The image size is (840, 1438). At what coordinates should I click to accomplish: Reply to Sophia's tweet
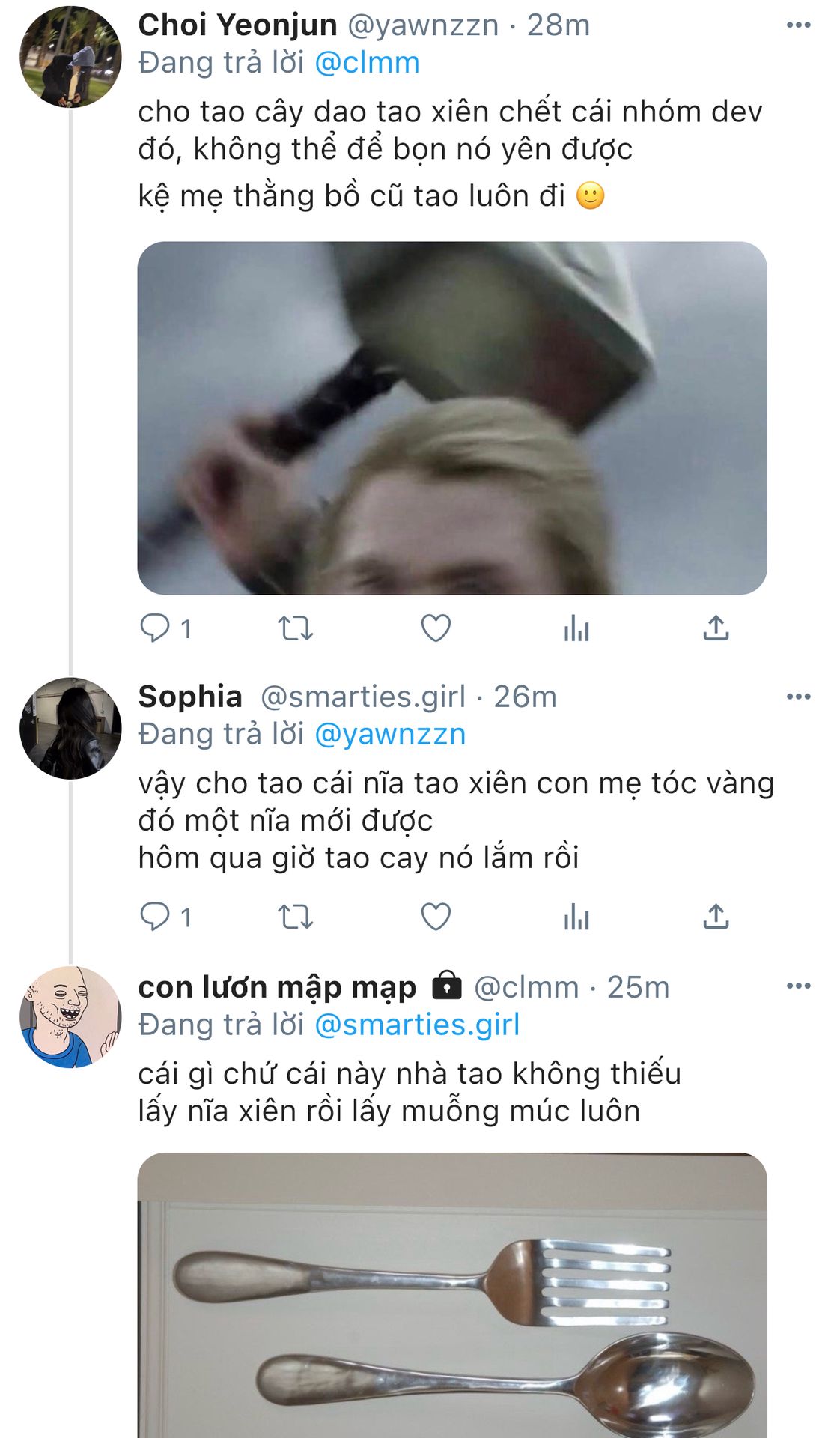[x=155, y=917]
